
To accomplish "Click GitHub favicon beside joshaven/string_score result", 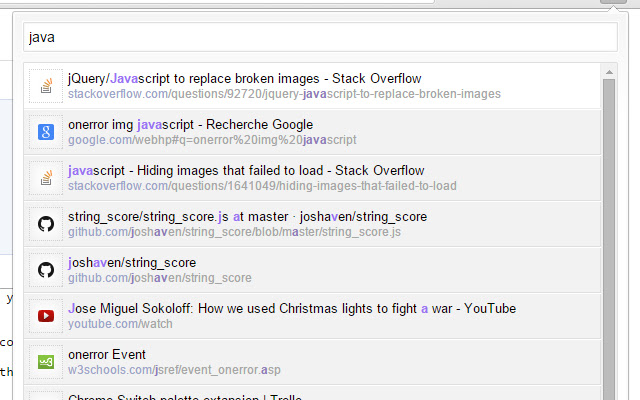I will click(x=46, y=270).
